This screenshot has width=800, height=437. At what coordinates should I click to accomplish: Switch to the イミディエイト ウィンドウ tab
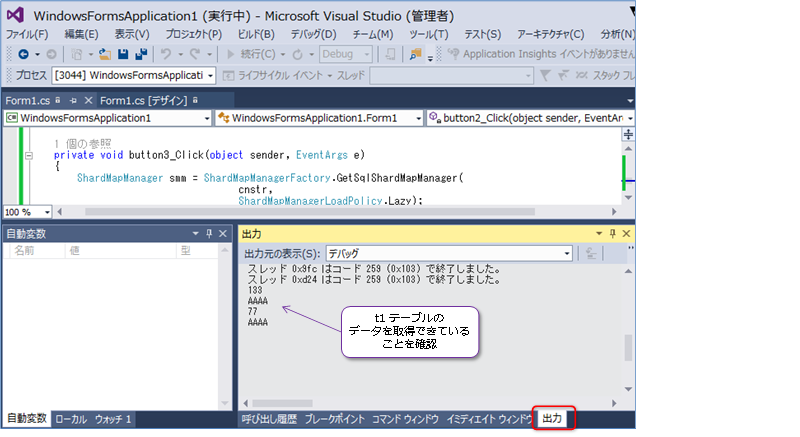click(489, 419)
